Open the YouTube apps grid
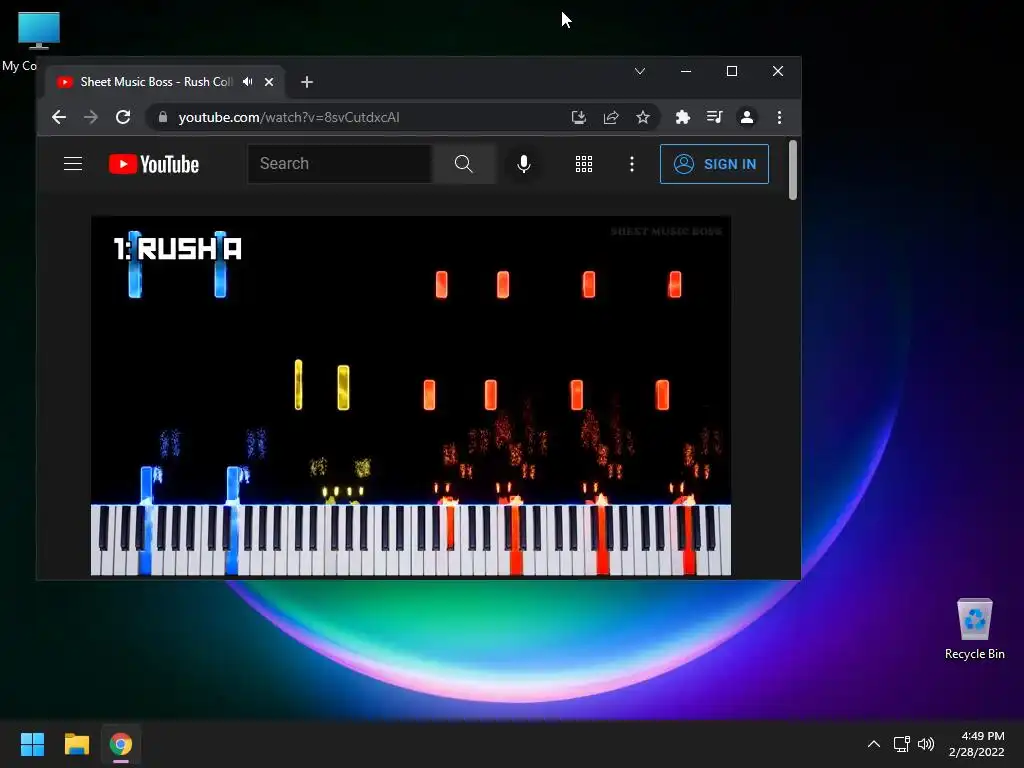This screenshot has width=1024, height=768. pos(584,164)
